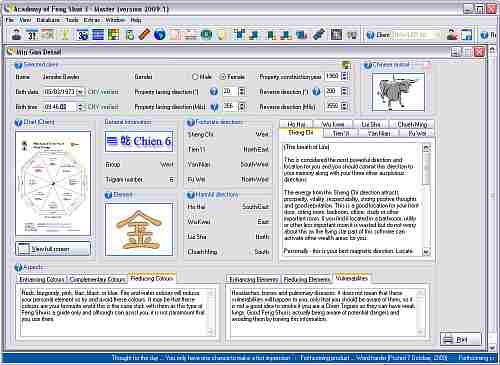The width and height of the screenshot is (500, 365).
Task: Click the help icon next to Element
Action: click(108, 195)
